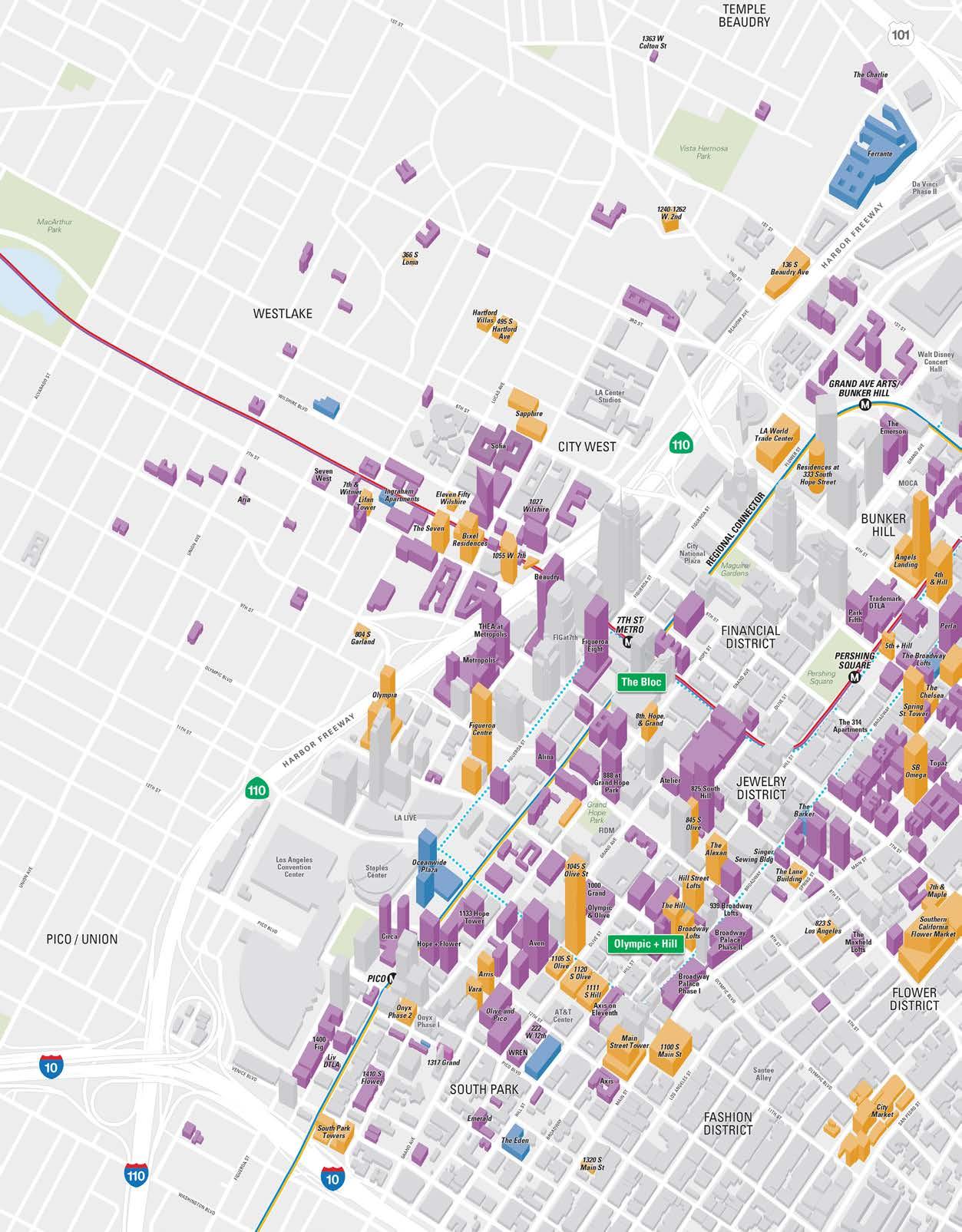This screenshot has width=962, height=1232.
Task: Click The Eden building label
Action: (x=515, y=1141)
